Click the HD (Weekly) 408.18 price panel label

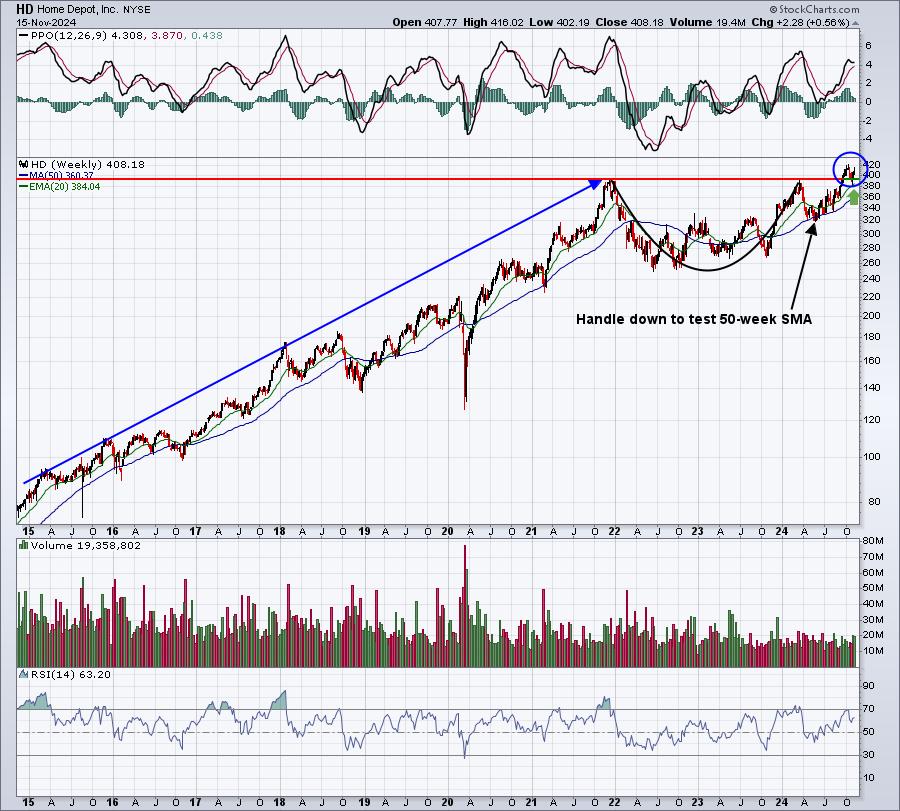[x=88, y=164]
